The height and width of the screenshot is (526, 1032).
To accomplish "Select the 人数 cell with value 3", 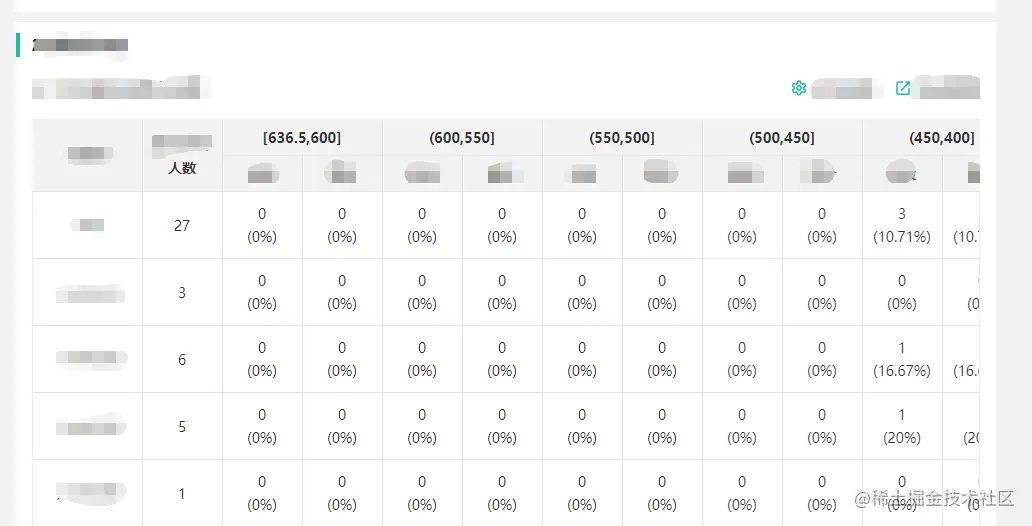I will (182, 292).
